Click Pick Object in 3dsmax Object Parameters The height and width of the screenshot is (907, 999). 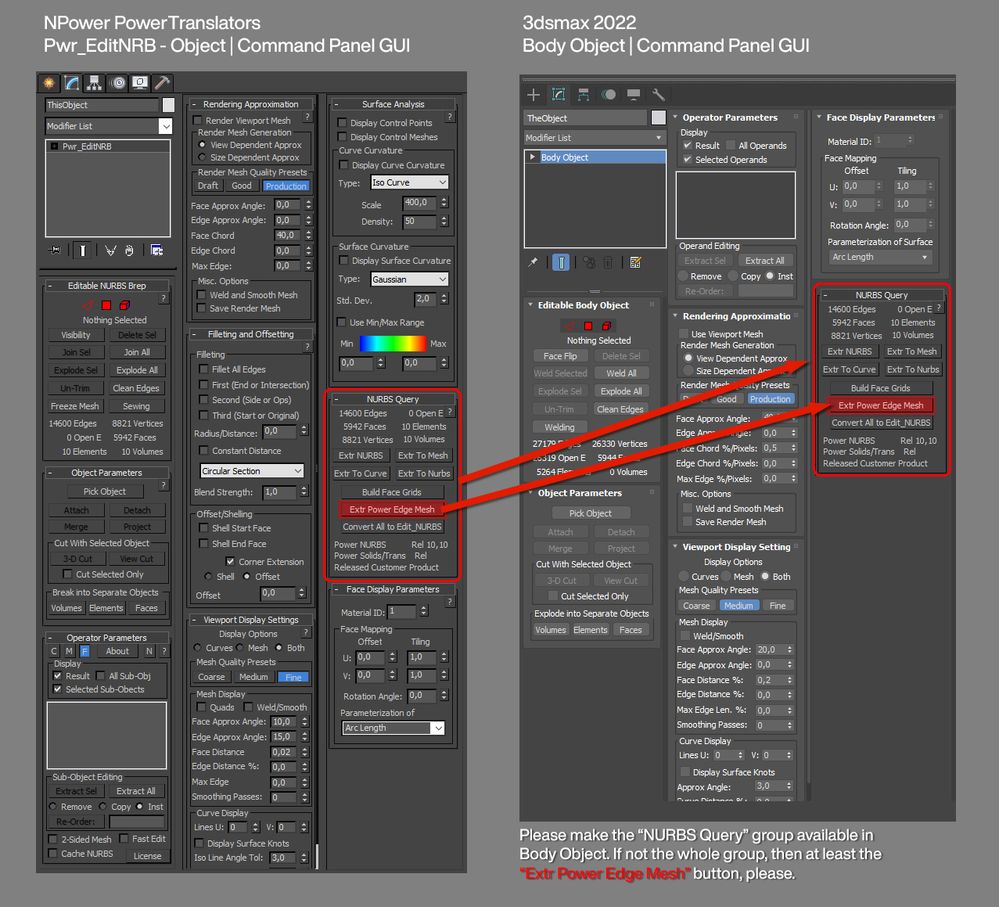click(590, 513)
